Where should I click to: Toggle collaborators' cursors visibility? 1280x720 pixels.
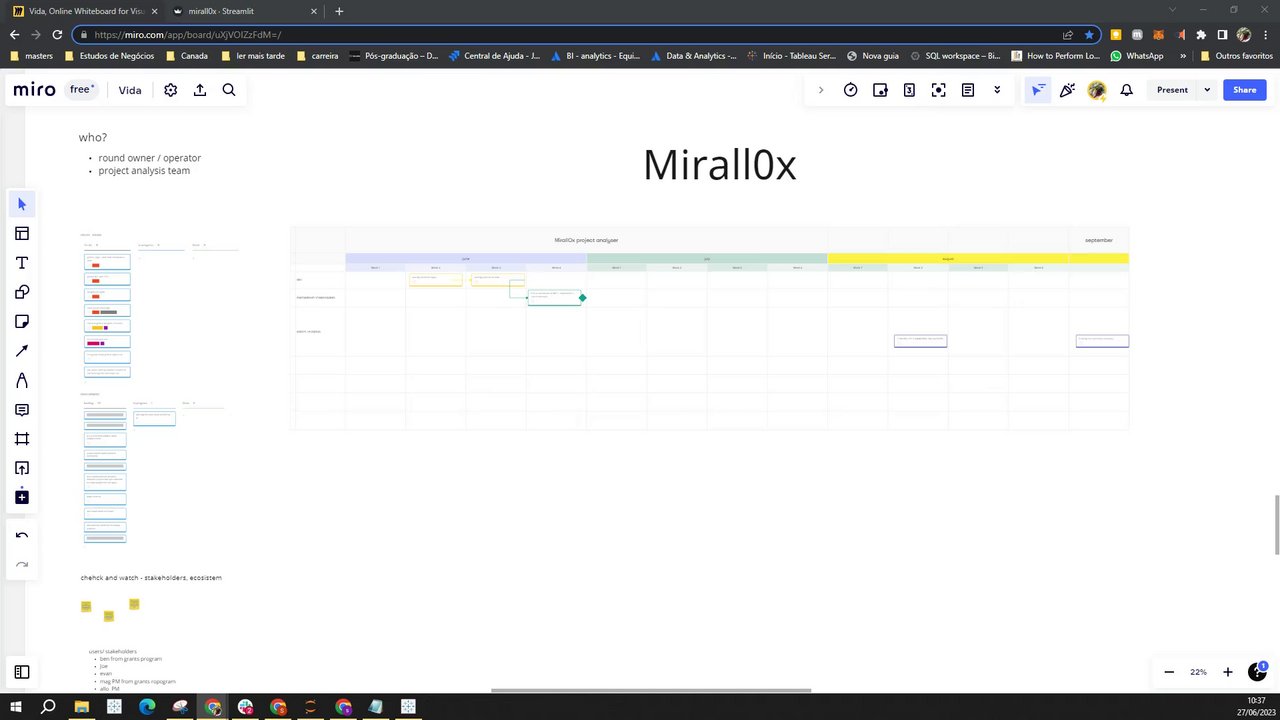tap(1038, 90)
